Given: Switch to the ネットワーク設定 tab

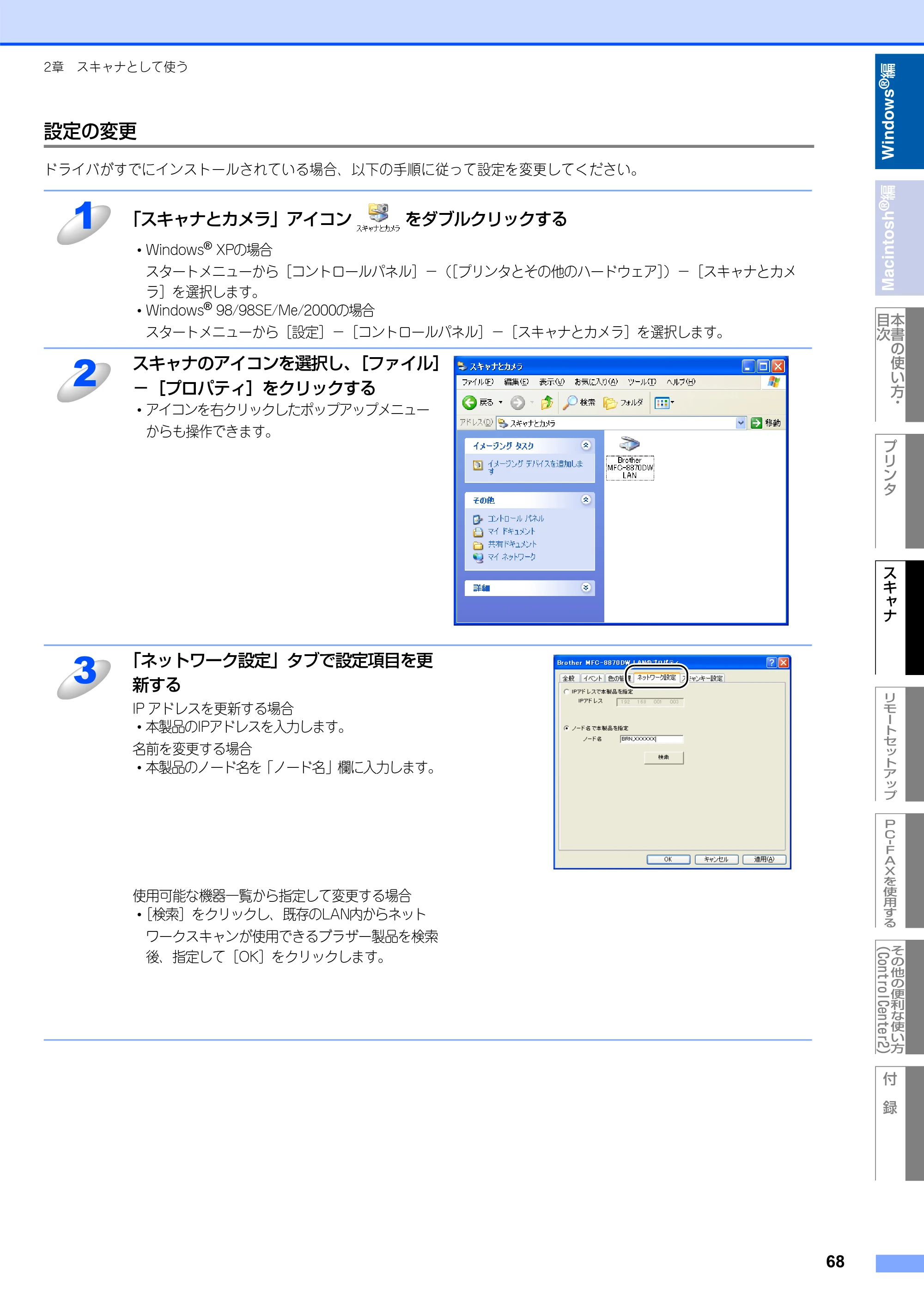Looking at the screenshot, I should point(656,677).
